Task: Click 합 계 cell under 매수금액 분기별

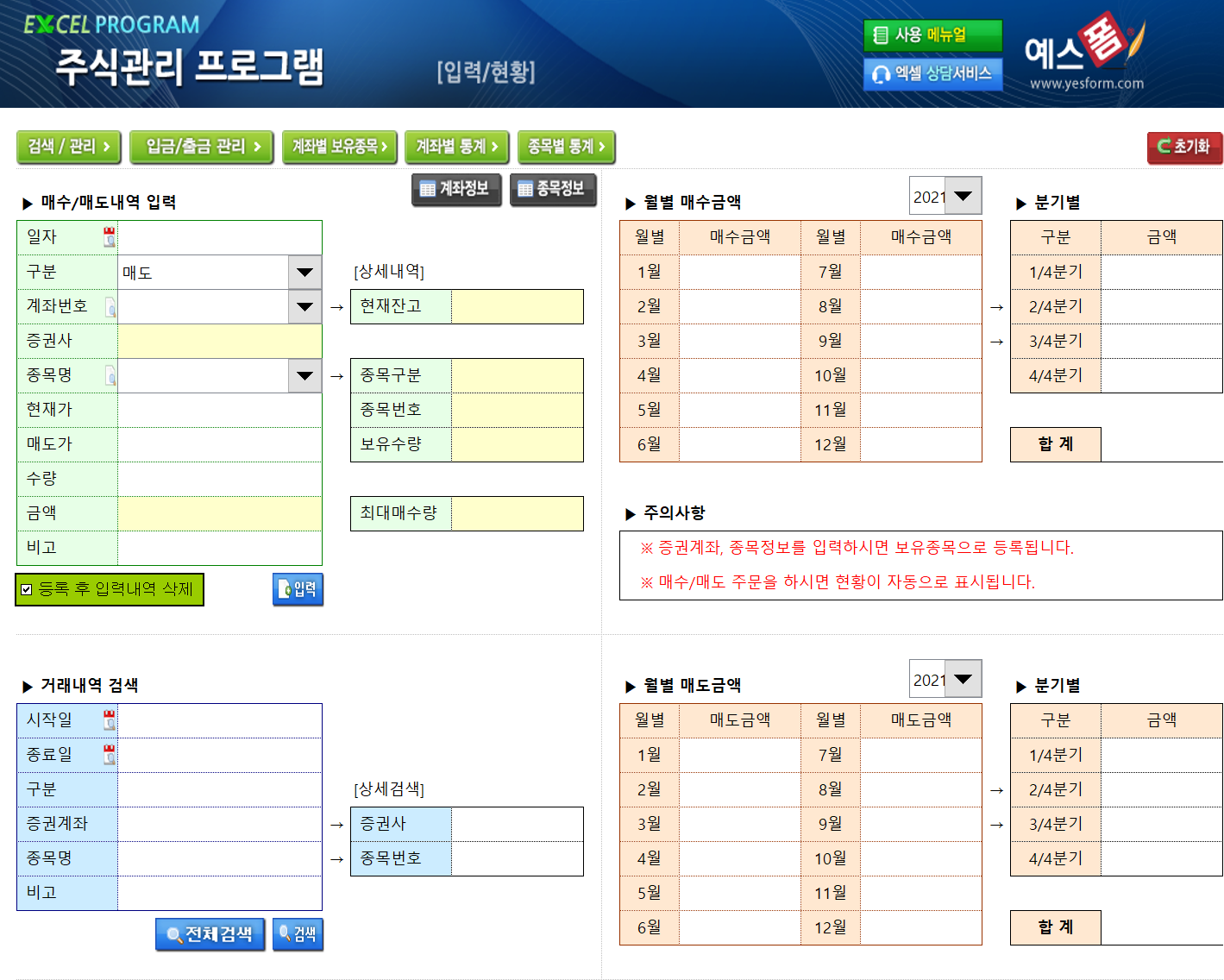Action: (x=1056, y=444)
